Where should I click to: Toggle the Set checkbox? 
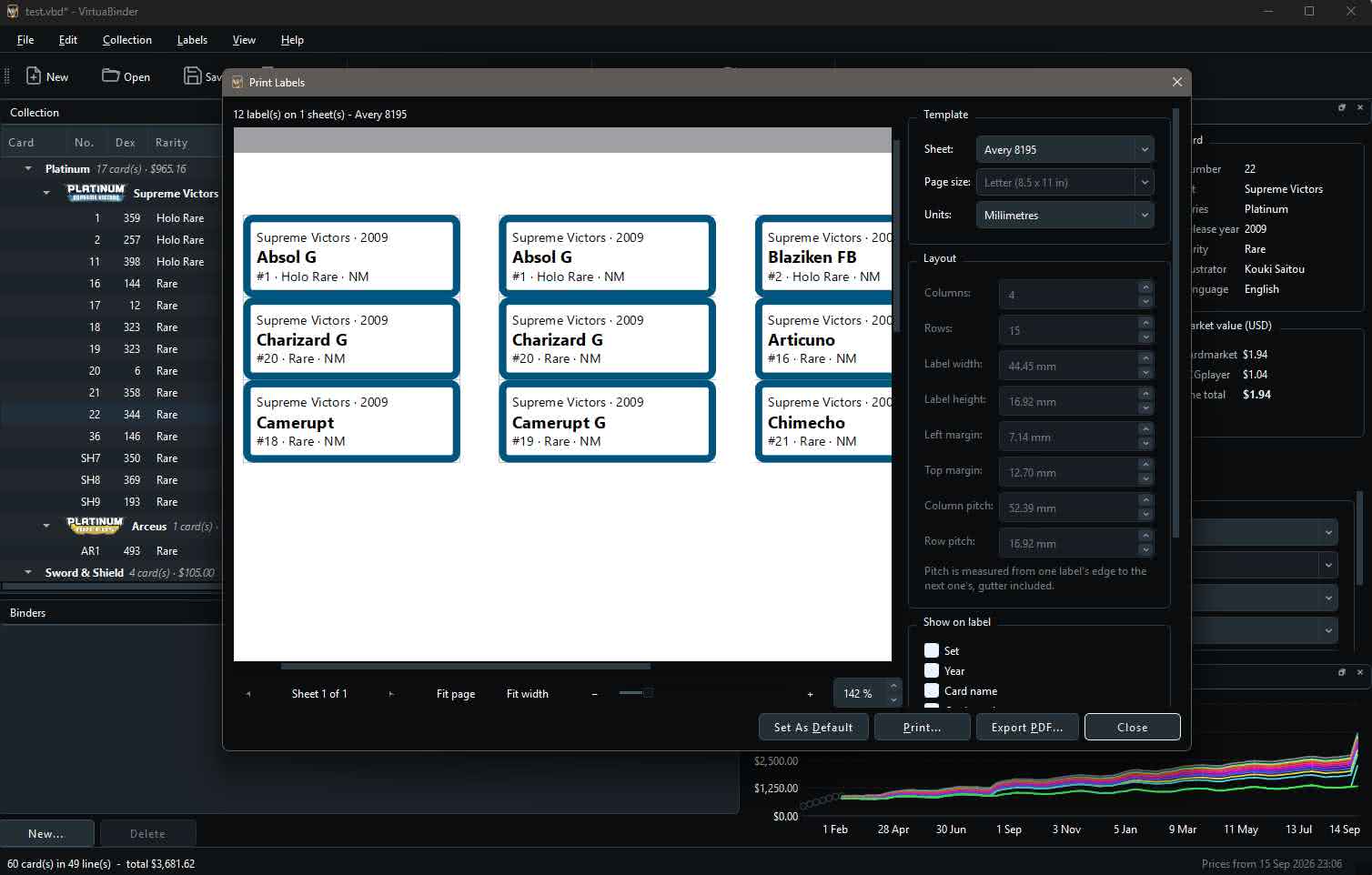[x=932, y=650]
